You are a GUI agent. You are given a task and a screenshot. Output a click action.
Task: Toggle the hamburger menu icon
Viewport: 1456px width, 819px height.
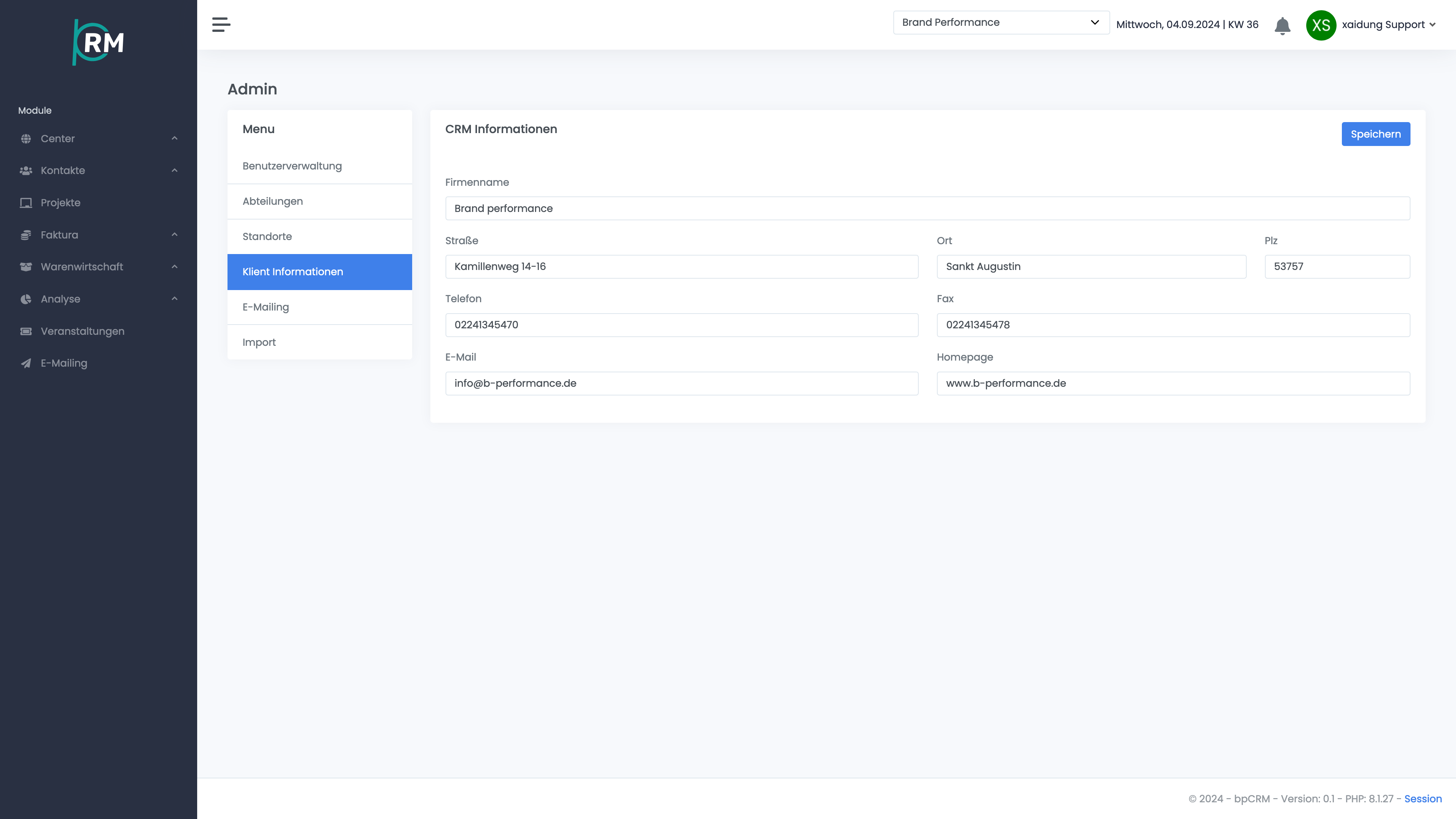tap(221, 25)
